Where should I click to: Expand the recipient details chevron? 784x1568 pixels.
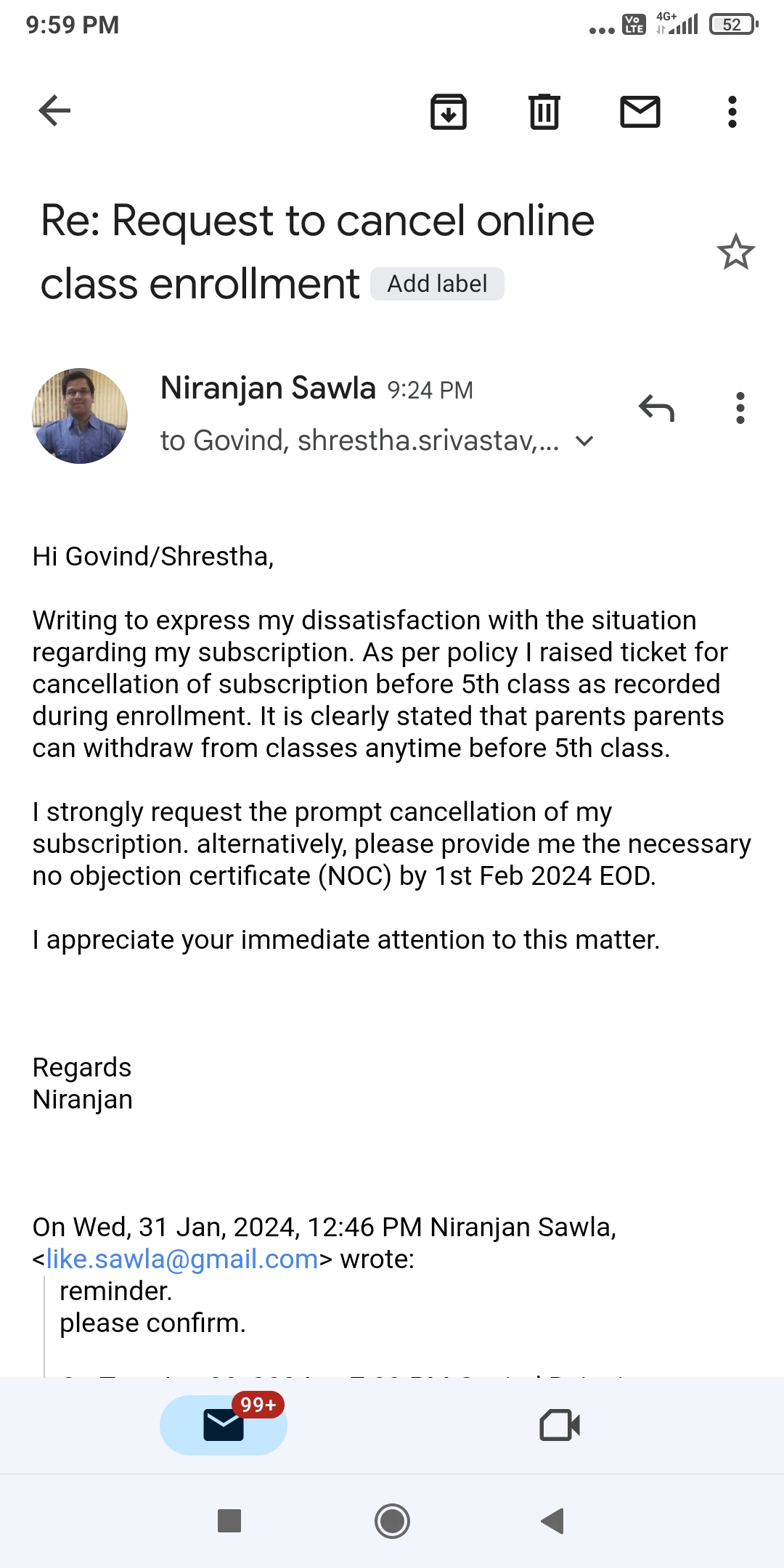pyautogui.click(x=584, y=441)
